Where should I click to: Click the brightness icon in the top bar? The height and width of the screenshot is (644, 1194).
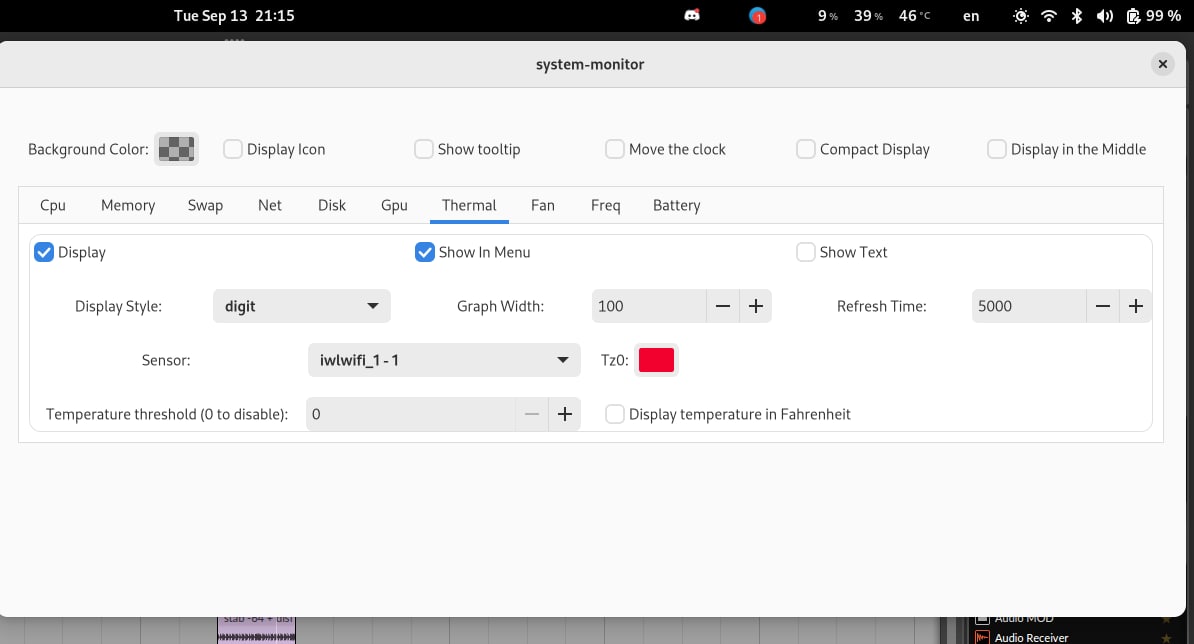(1020, 15)
